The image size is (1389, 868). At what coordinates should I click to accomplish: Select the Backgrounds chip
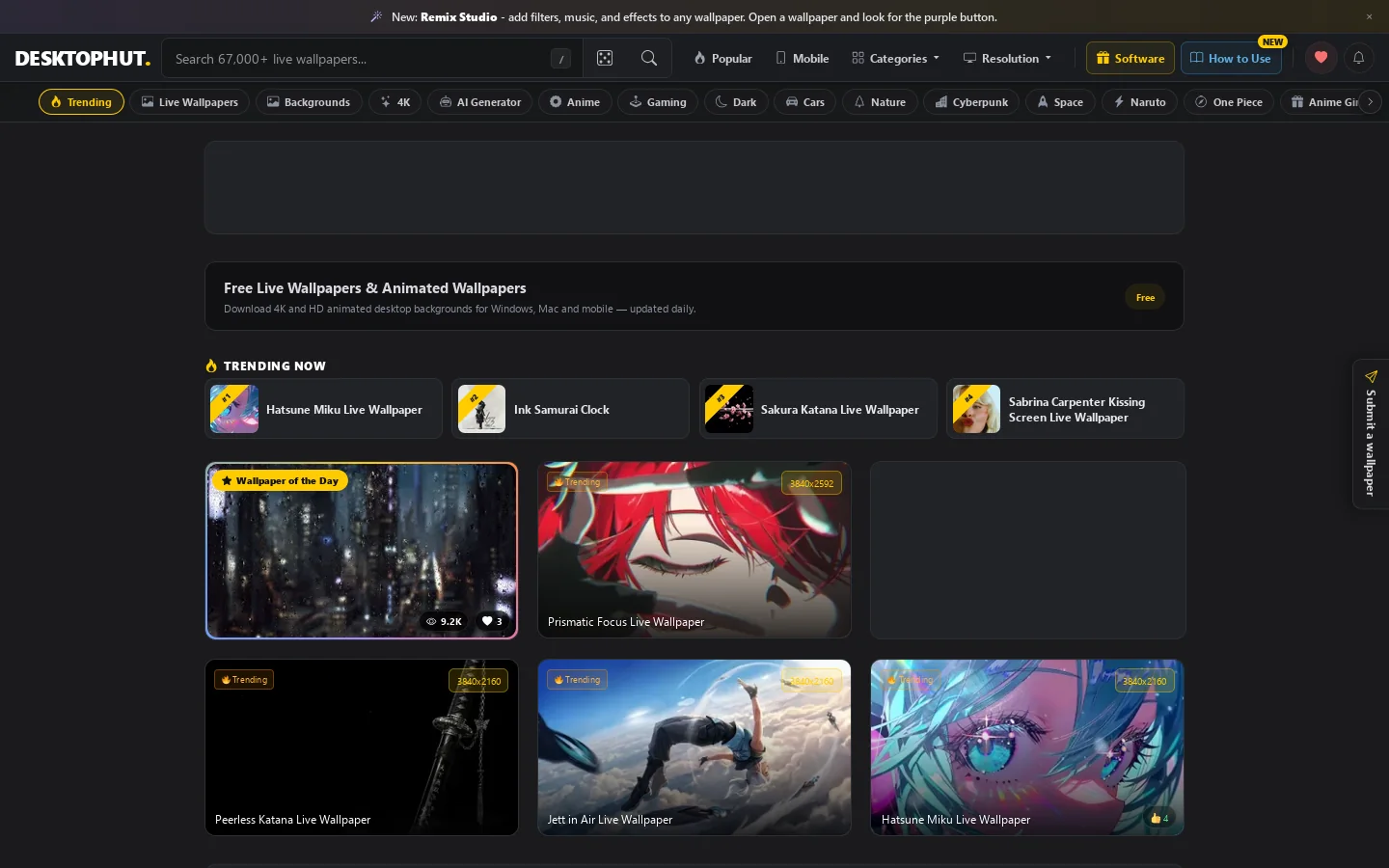tap(309, 102)
